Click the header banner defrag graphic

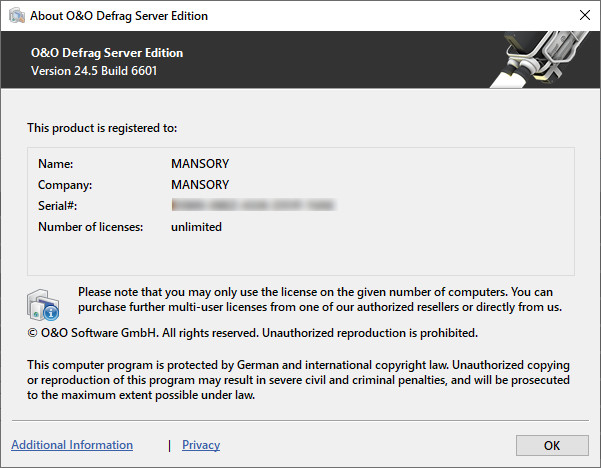(x=536, y=59)
